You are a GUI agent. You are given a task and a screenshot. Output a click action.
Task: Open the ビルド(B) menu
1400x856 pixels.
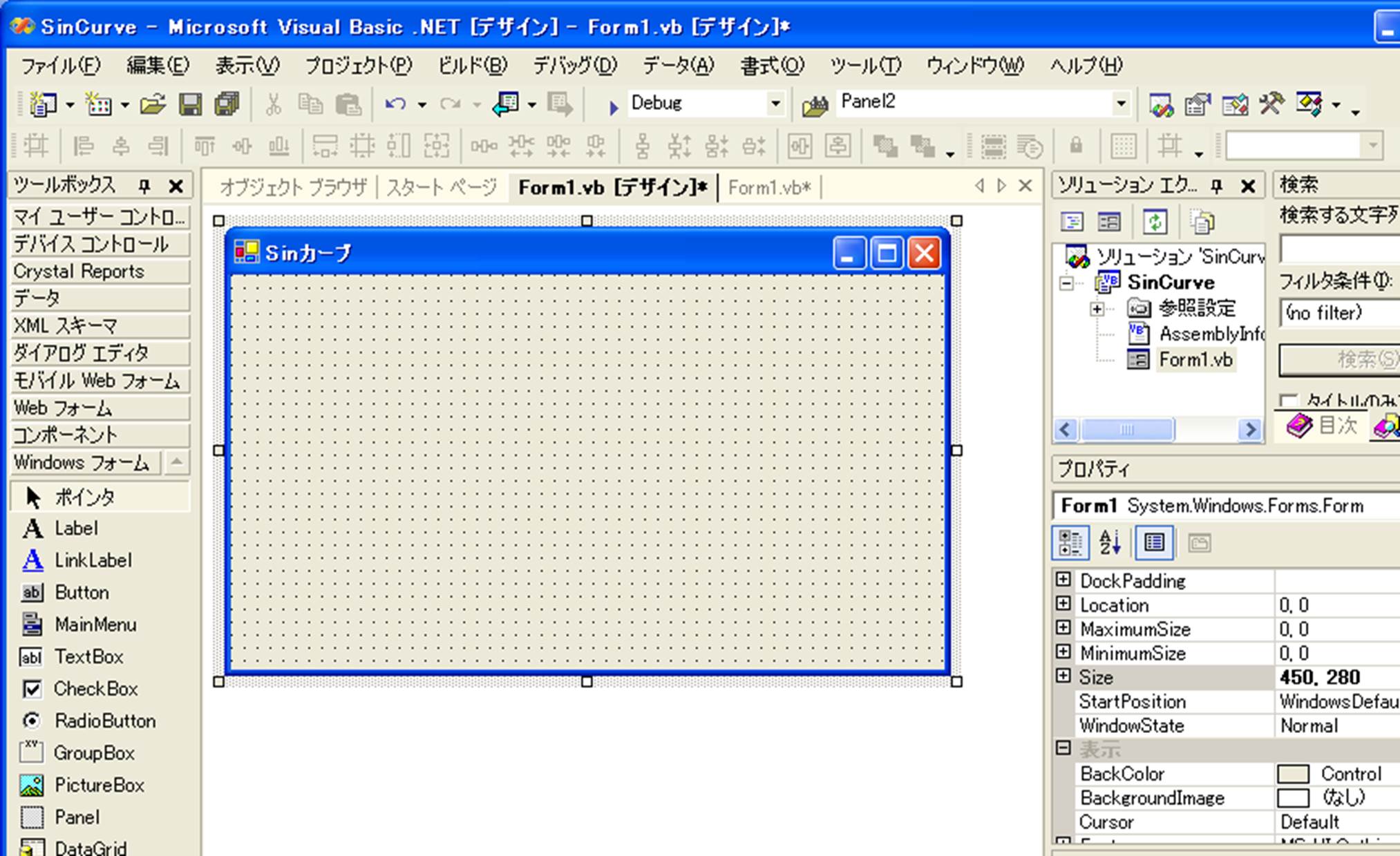click(472, 66)
